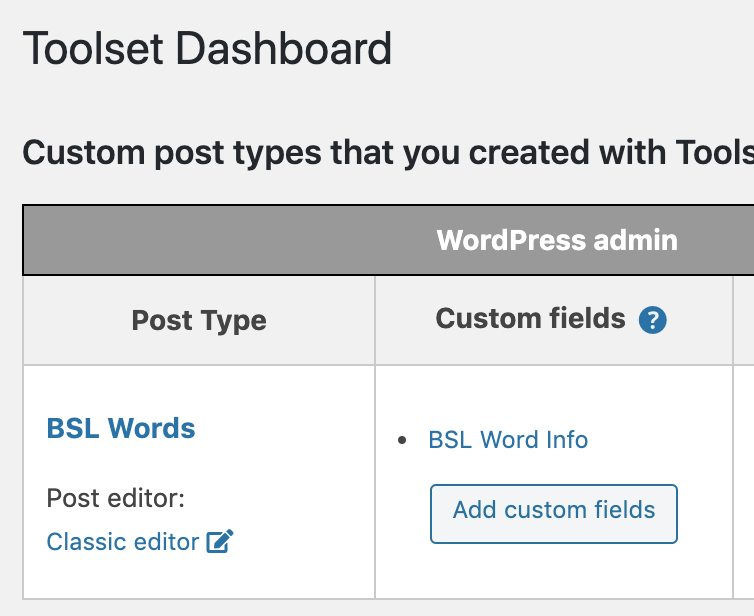Click the gray header bar above Post Type
The height and width of the screenshot is (616, 754).
(199, 240)
